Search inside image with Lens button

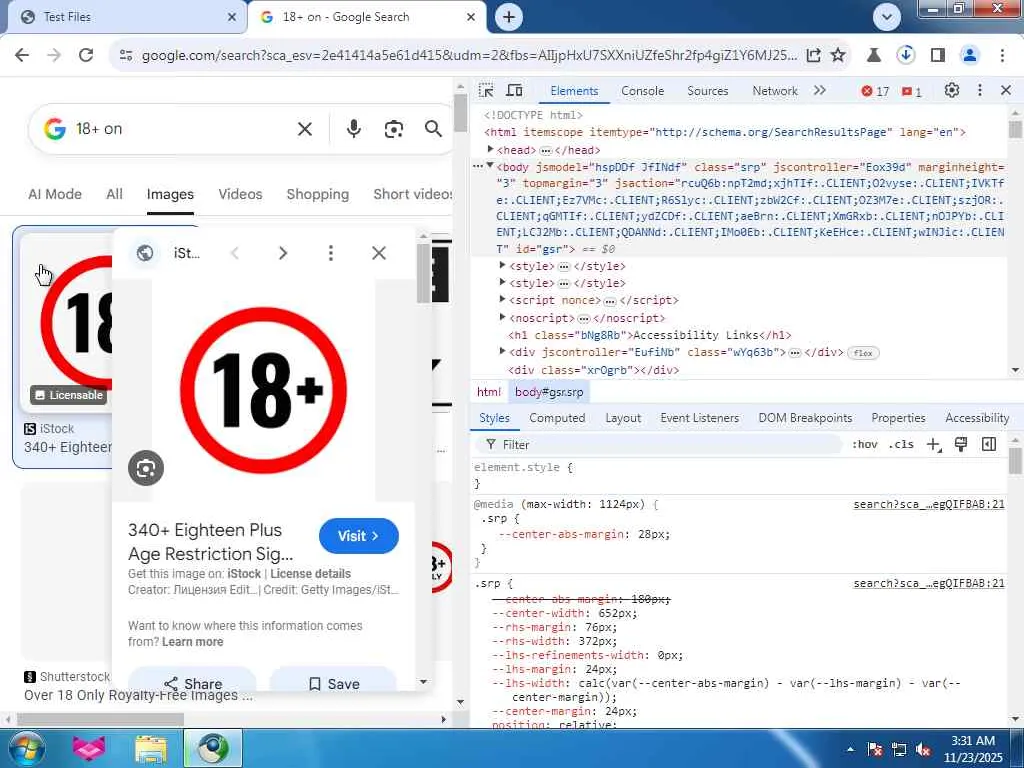click(x=146, y=468)
